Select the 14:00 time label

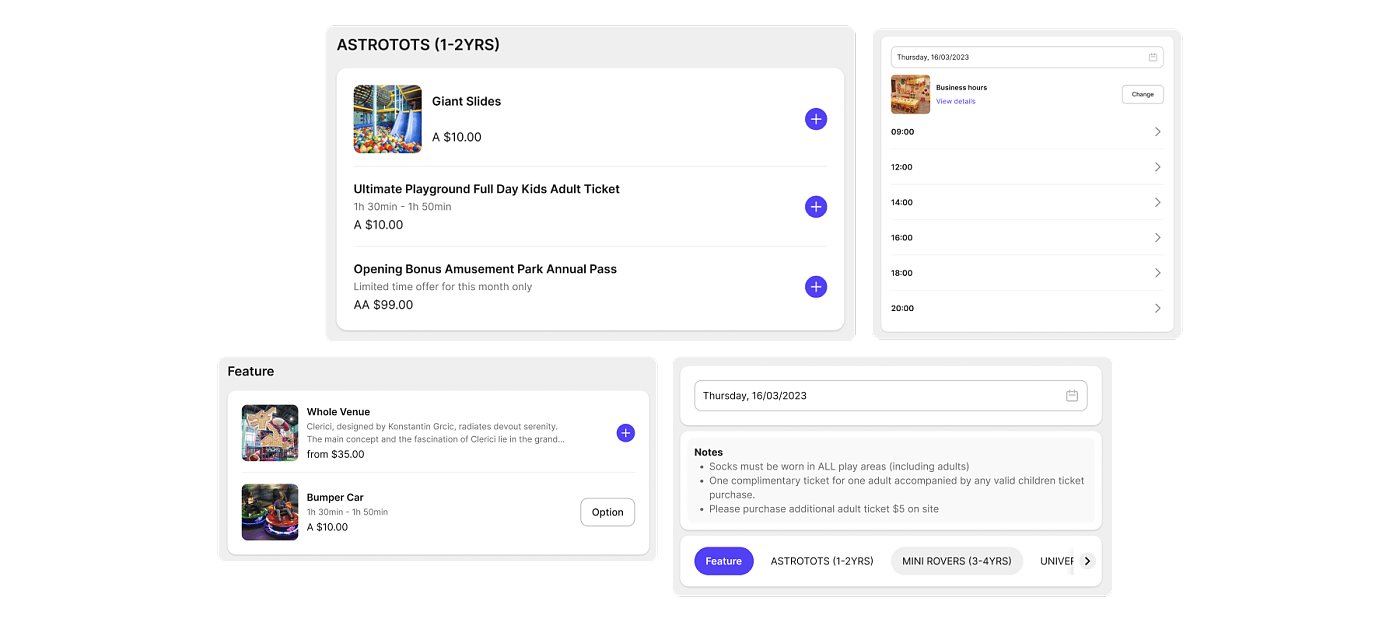pos(902,202)
